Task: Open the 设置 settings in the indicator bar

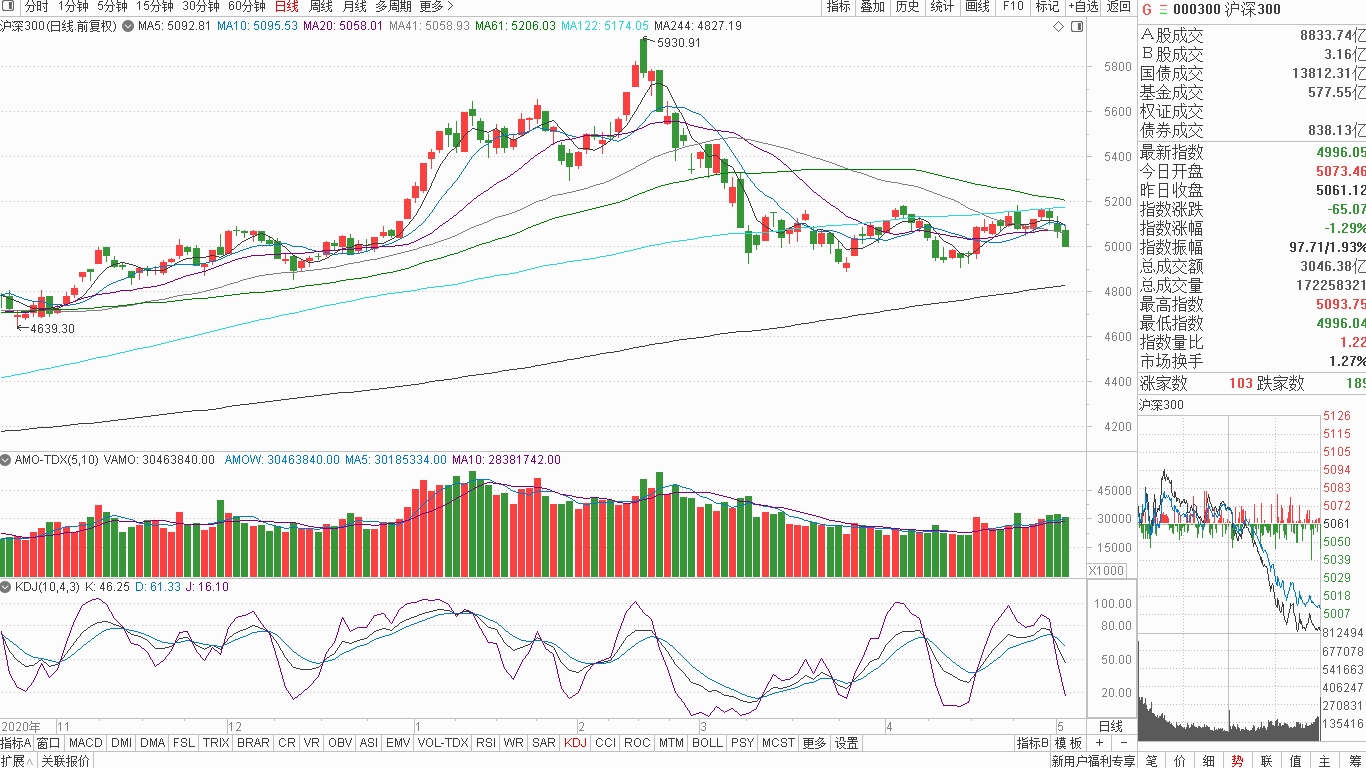Action: click(847, 743)
